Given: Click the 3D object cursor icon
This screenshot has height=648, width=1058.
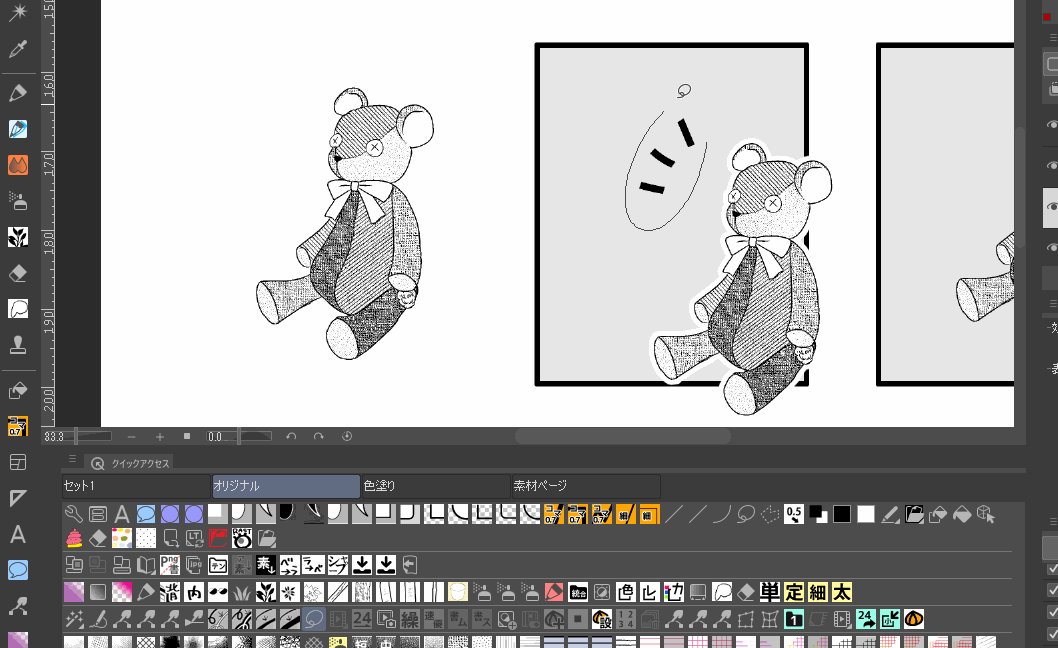Looking at the screenshot, I should point(986,514).
